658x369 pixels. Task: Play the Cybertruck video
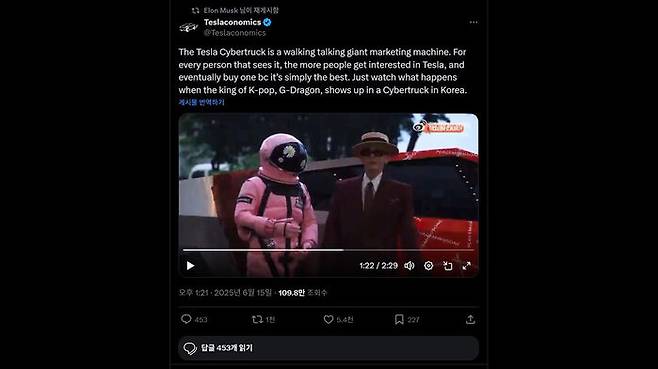point(191,266)
